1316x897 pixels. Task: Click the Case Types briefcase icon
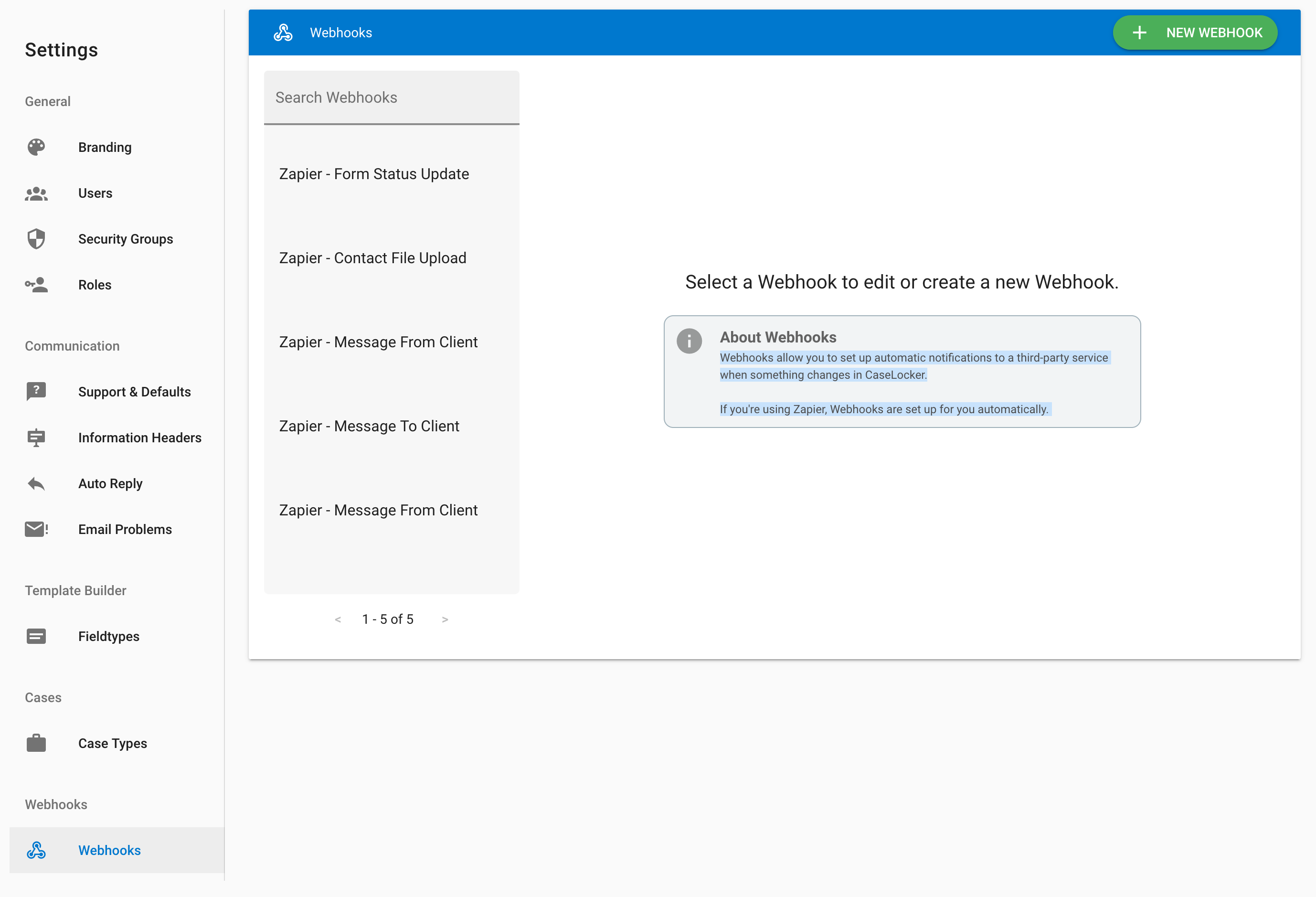point(36,743)
